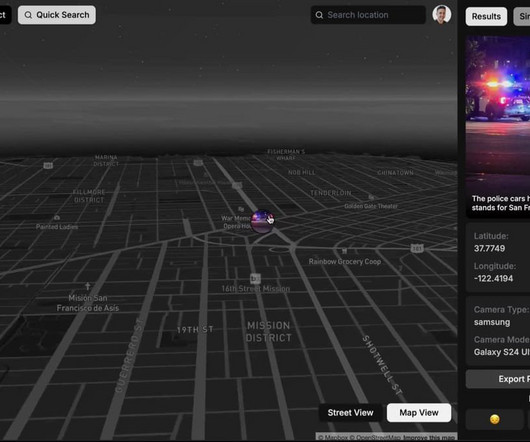Image resolution: width=530 pixels, height=442 pixels.
Task: Open the police cars result image
Action: pos(498,127)
